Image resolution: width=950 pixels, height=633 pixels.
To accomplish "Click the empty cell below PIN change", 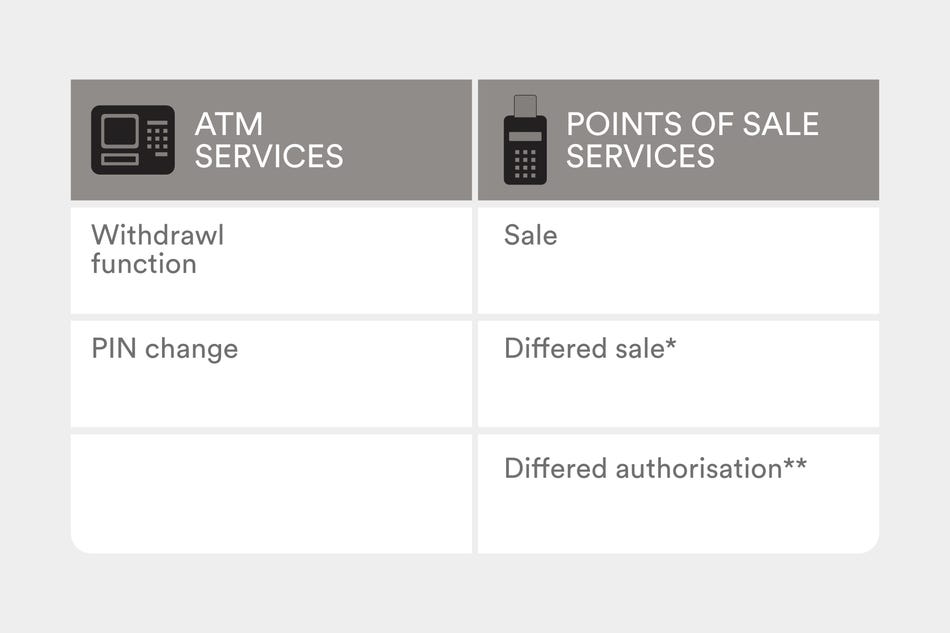I will pos(270,492).
